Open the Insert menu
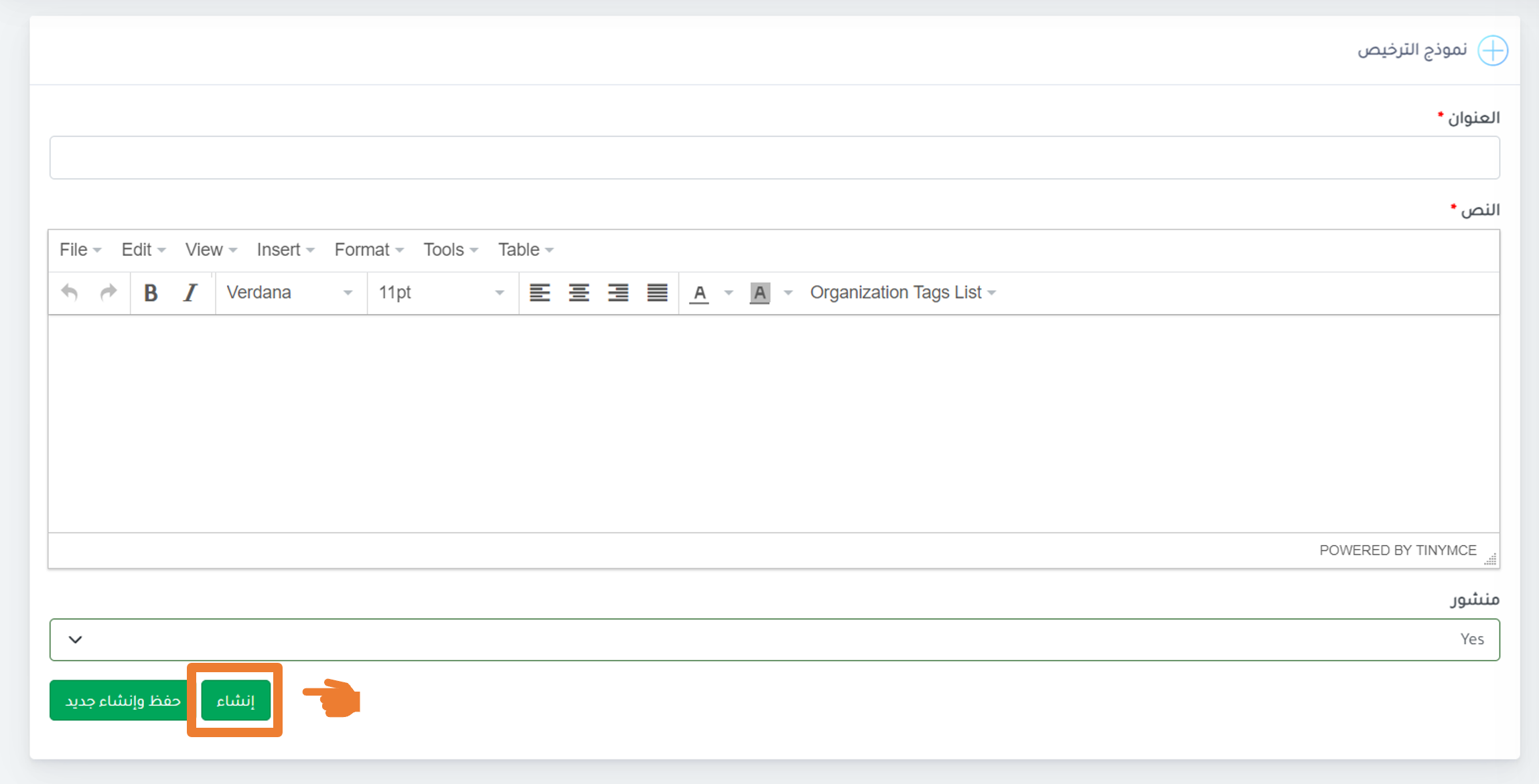 (x=285, y=250)
